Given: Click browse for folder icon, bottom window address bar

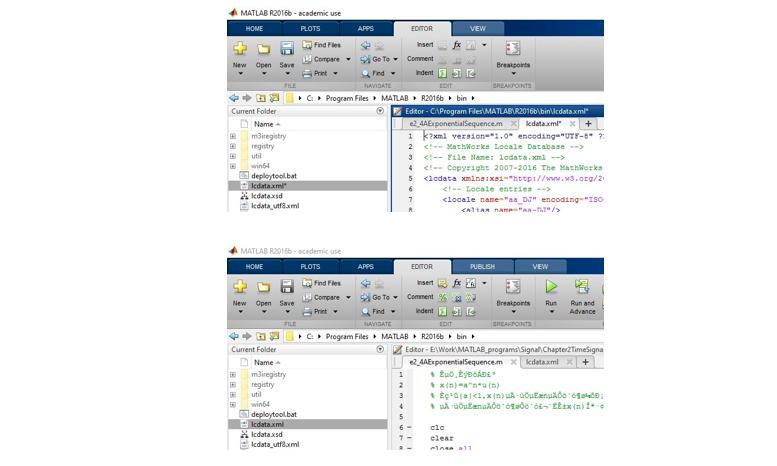Looking at the screenshot, I should [x=274, y=336].
